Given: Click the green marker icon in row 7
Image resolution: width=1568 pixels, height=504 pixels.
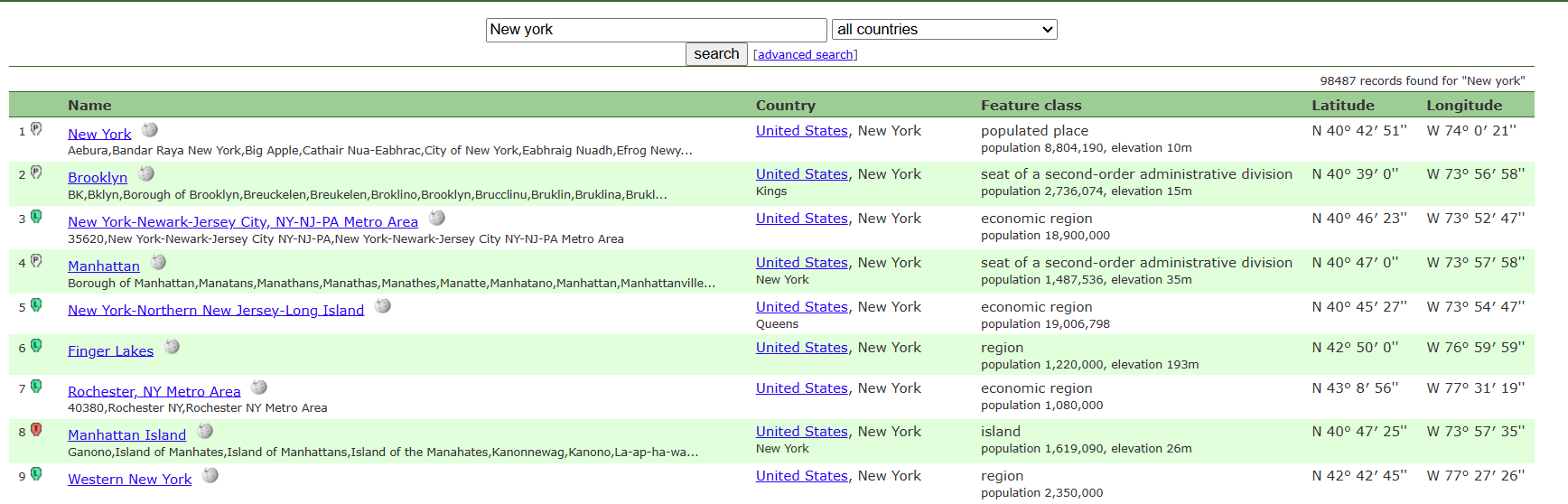Looking at the screenshot, I should (x=36, y=387).
